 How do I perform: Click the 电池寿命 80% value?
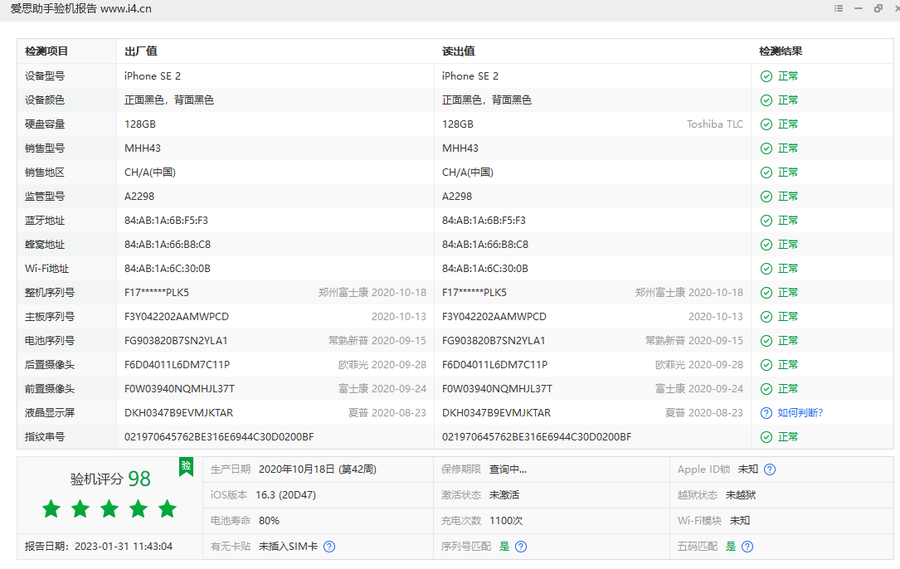pyautogui.click(x=269, y=521)
